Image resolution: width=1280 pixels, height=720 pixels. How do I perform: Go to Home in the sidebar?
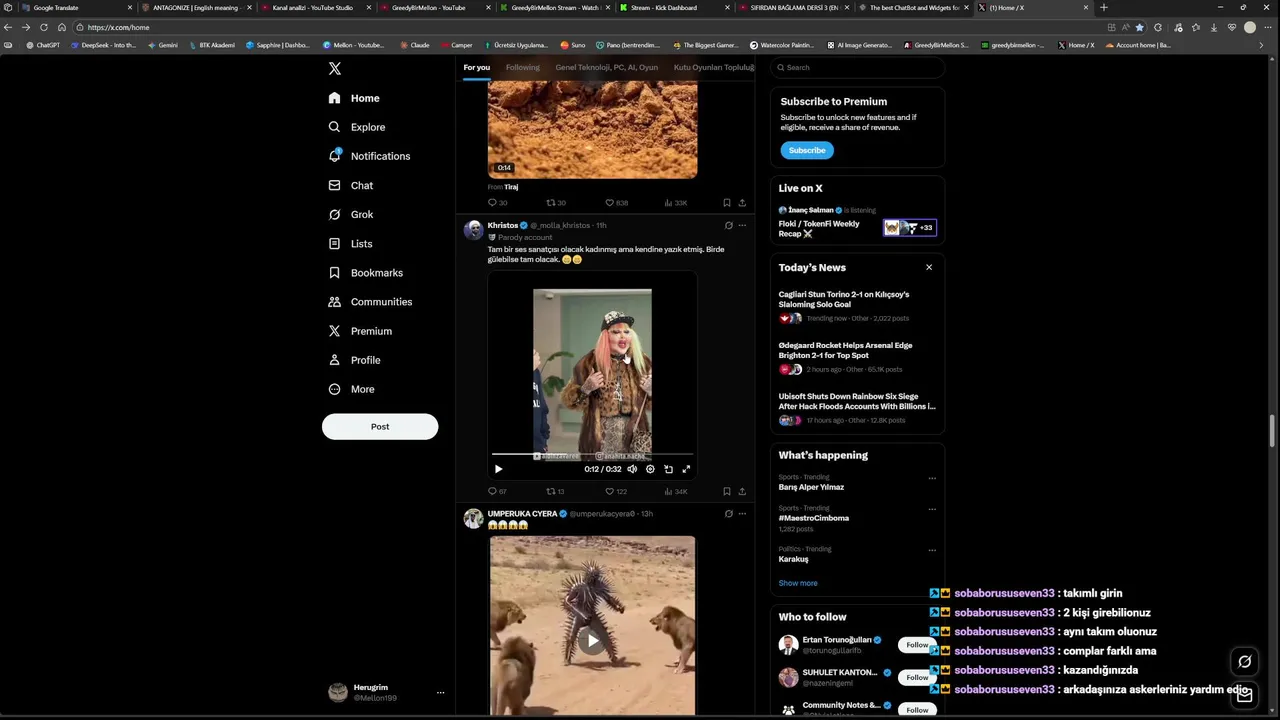point(354,98)
